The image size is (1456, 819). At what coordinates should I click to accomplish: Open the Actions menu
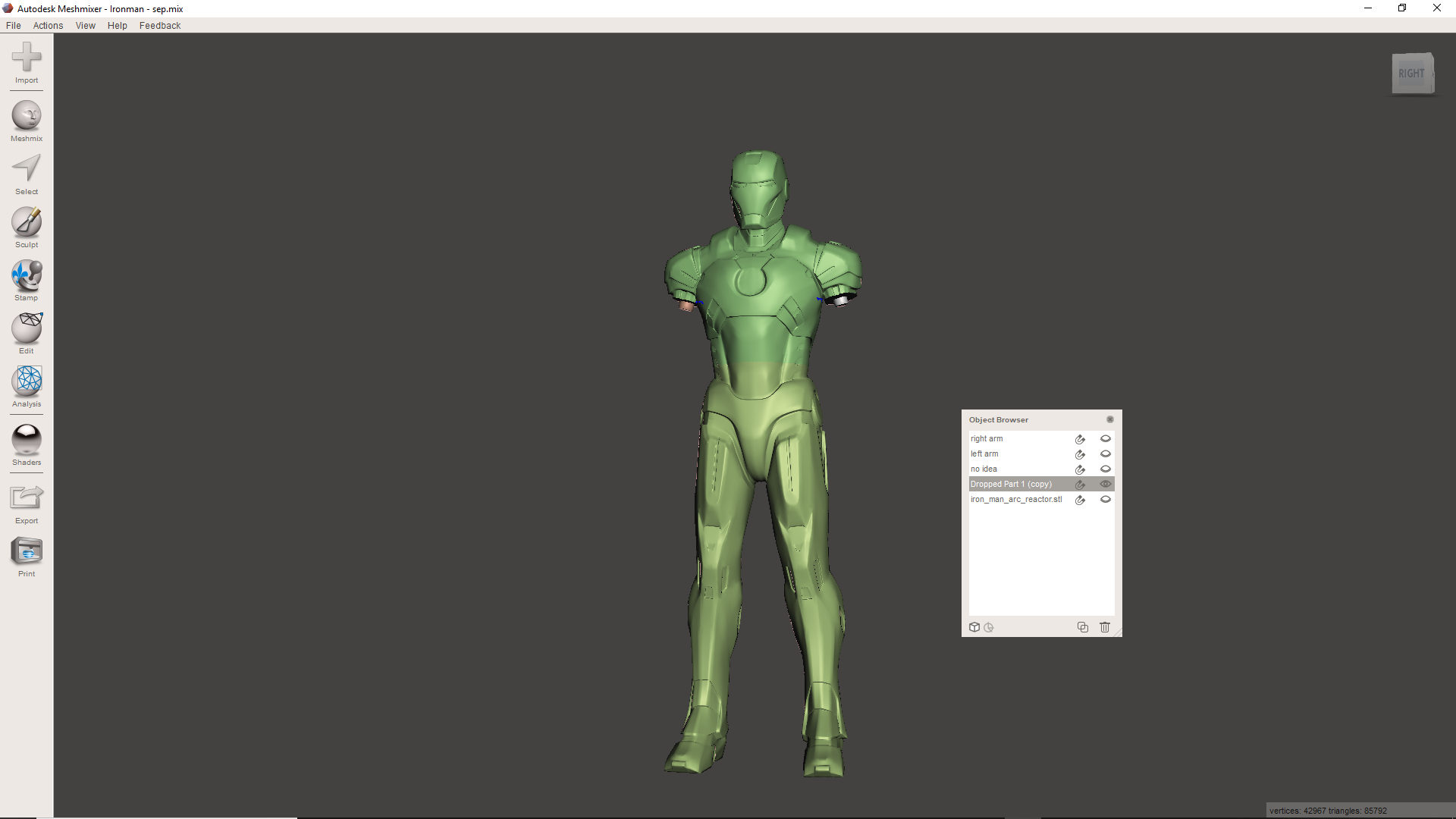(x=48, y=25)
